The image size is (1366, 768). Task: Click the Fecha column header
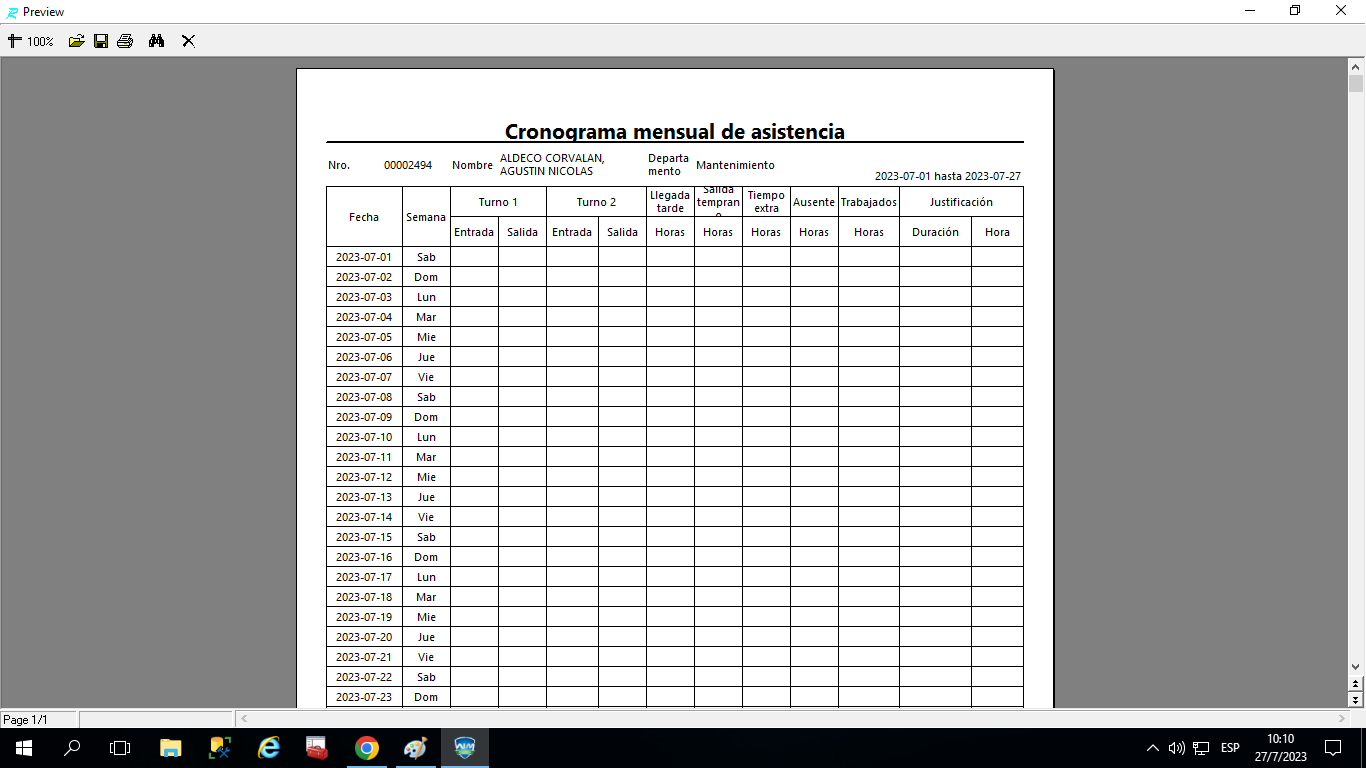[x=364, y=217]
